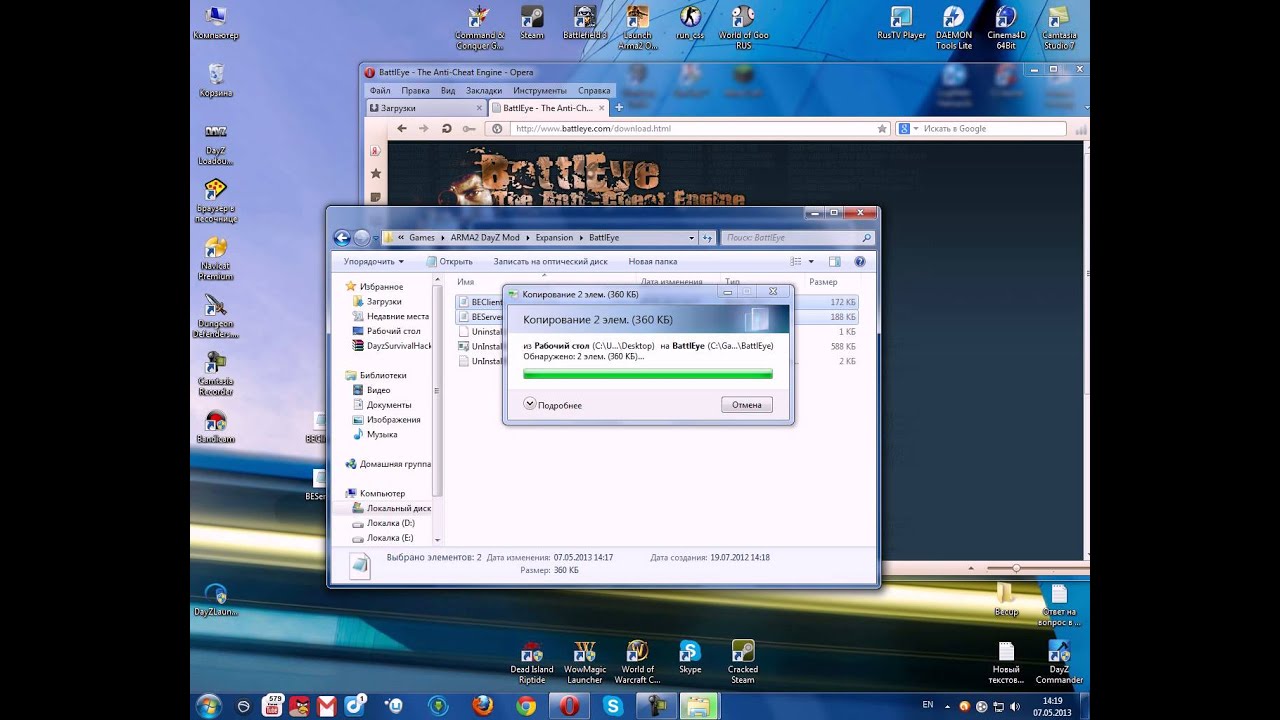Switch to the Загрузки tab in Opera
Viewport: 1280px width, 720px height.
424,108
